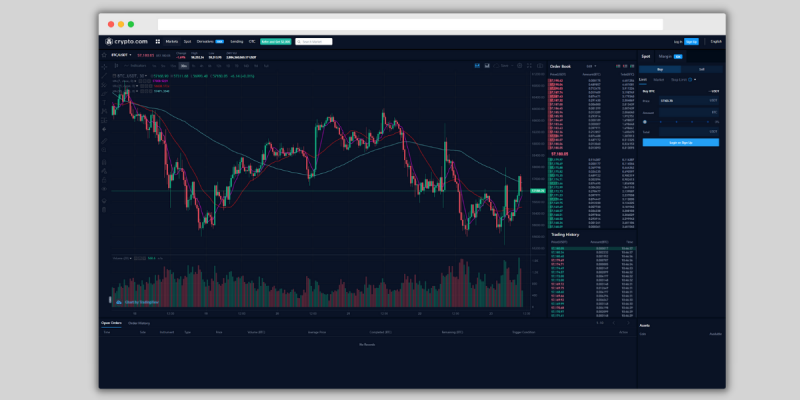Select the Market order type tab
The width and height of the screenshot is (800, 400).
[659, 80]
